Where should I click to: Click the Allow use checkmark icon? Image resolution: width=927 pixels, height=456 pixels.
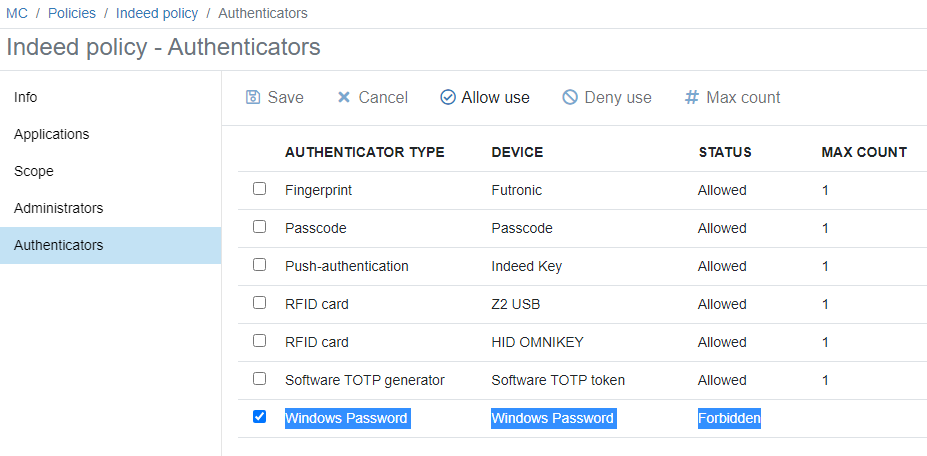click(448, 97)
